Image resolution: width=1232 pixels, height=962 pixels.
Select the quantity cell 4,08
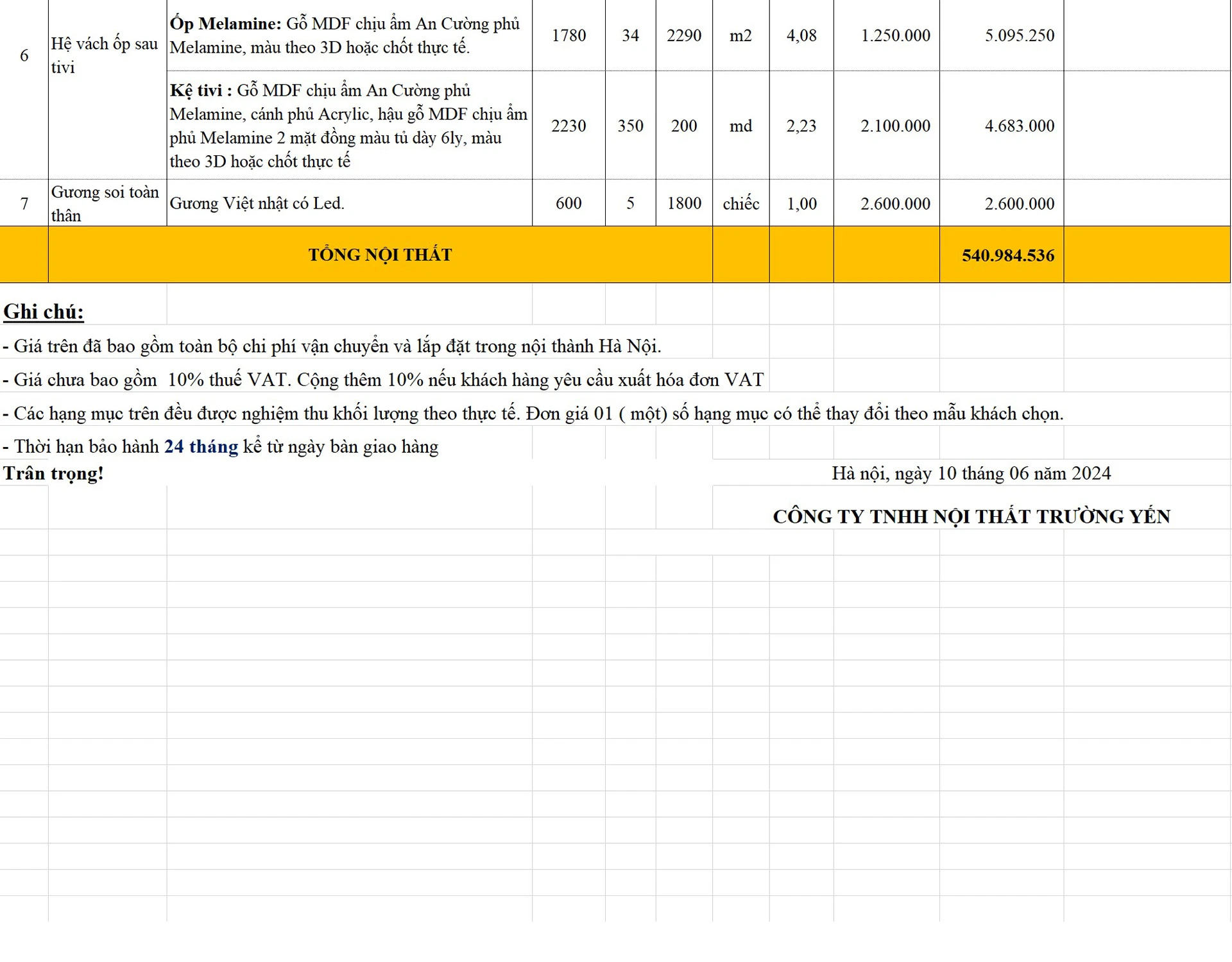click(x=801, y=35)
